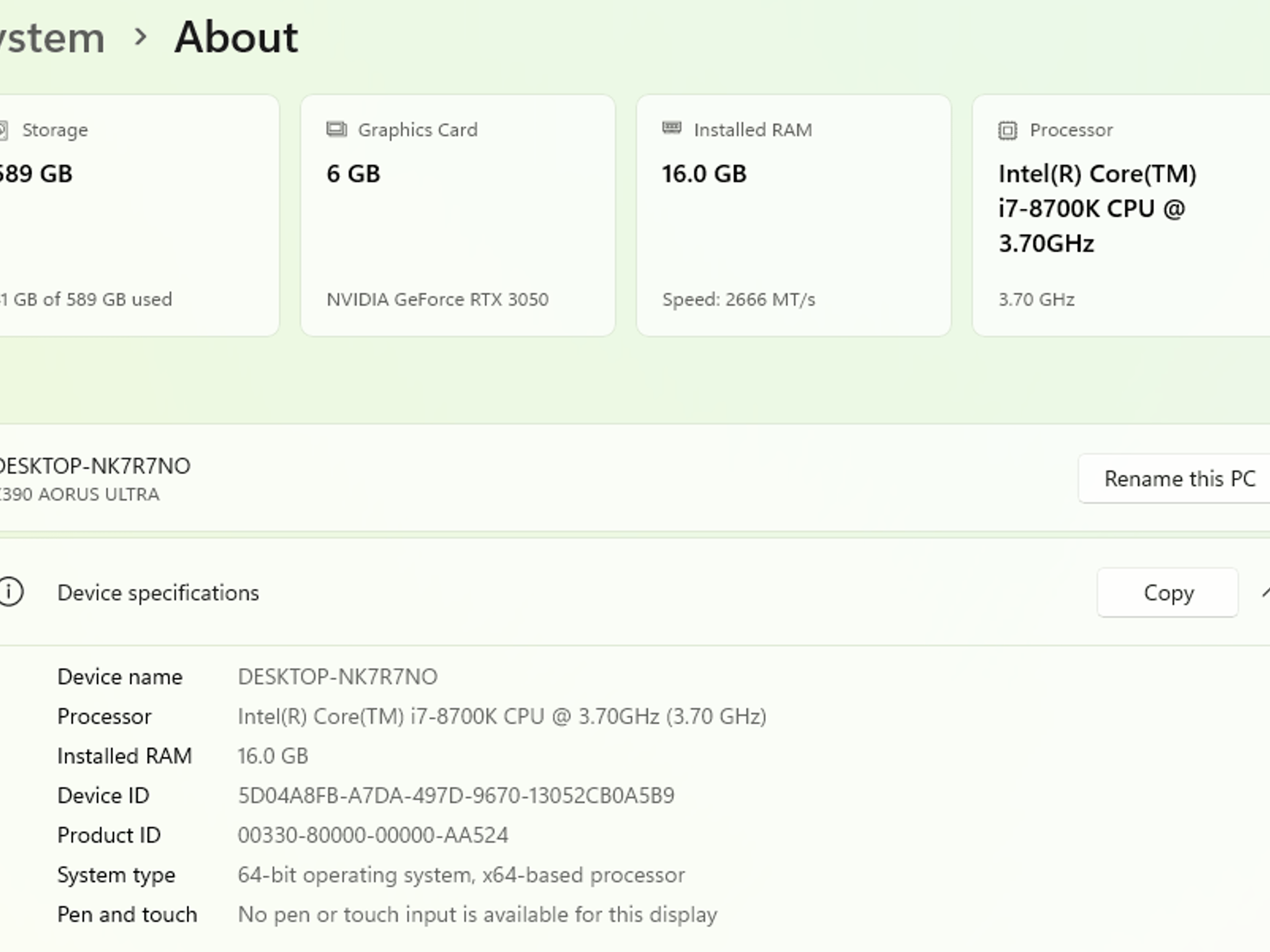Click the Device ID label
Screen dimensions: 1270x952
[x=104, y=796]
